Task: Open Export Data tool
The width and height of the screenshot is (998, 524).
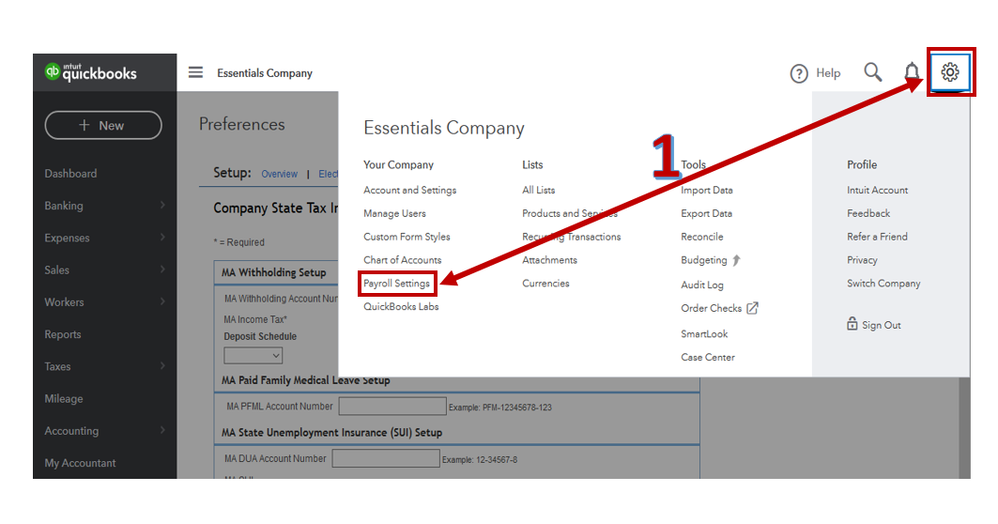Action: tap(706, 213)
